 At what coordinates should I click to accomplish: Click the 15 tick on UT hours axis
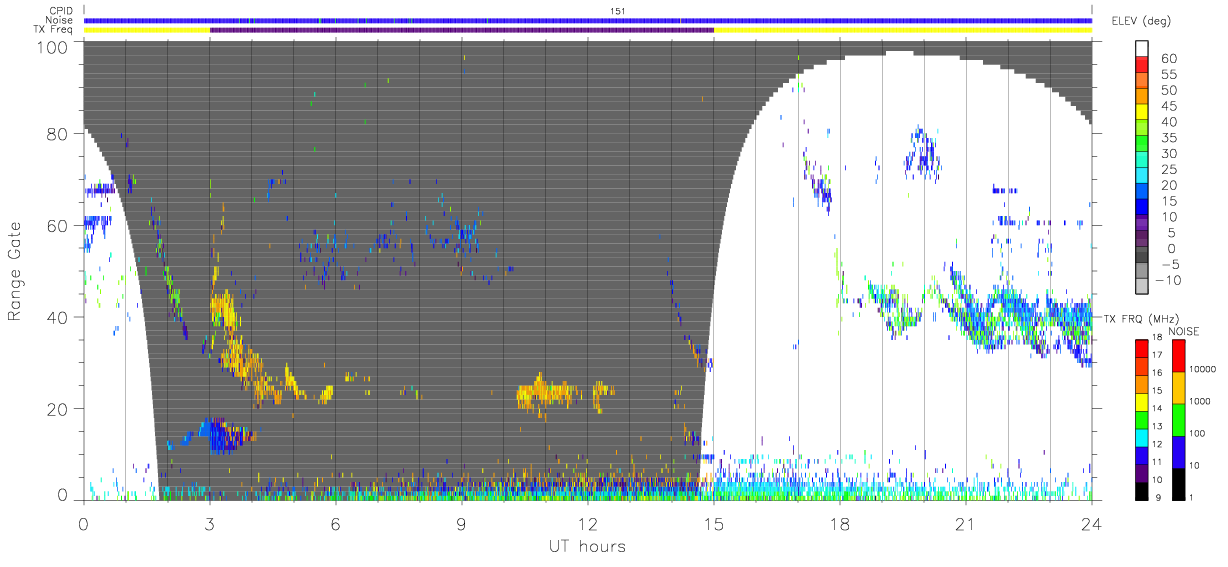click(x=713, y=523)
